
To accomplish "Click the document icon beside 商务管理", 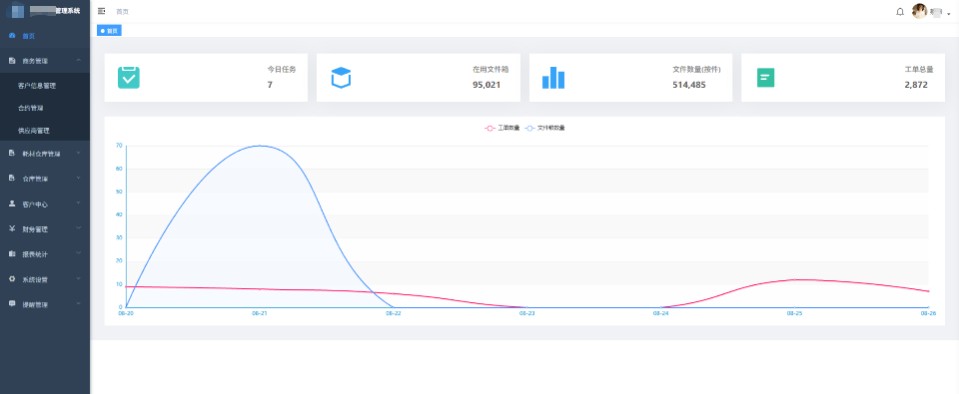I will tap(12, 61).
